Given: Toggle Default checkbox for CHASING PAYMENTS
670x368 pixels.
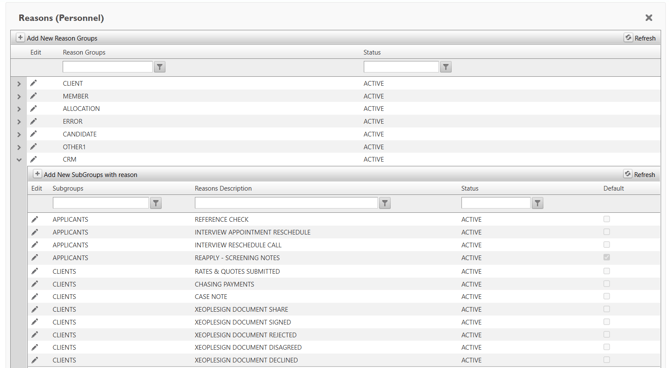Looking at the screenshot, I should tap(606, 284).
